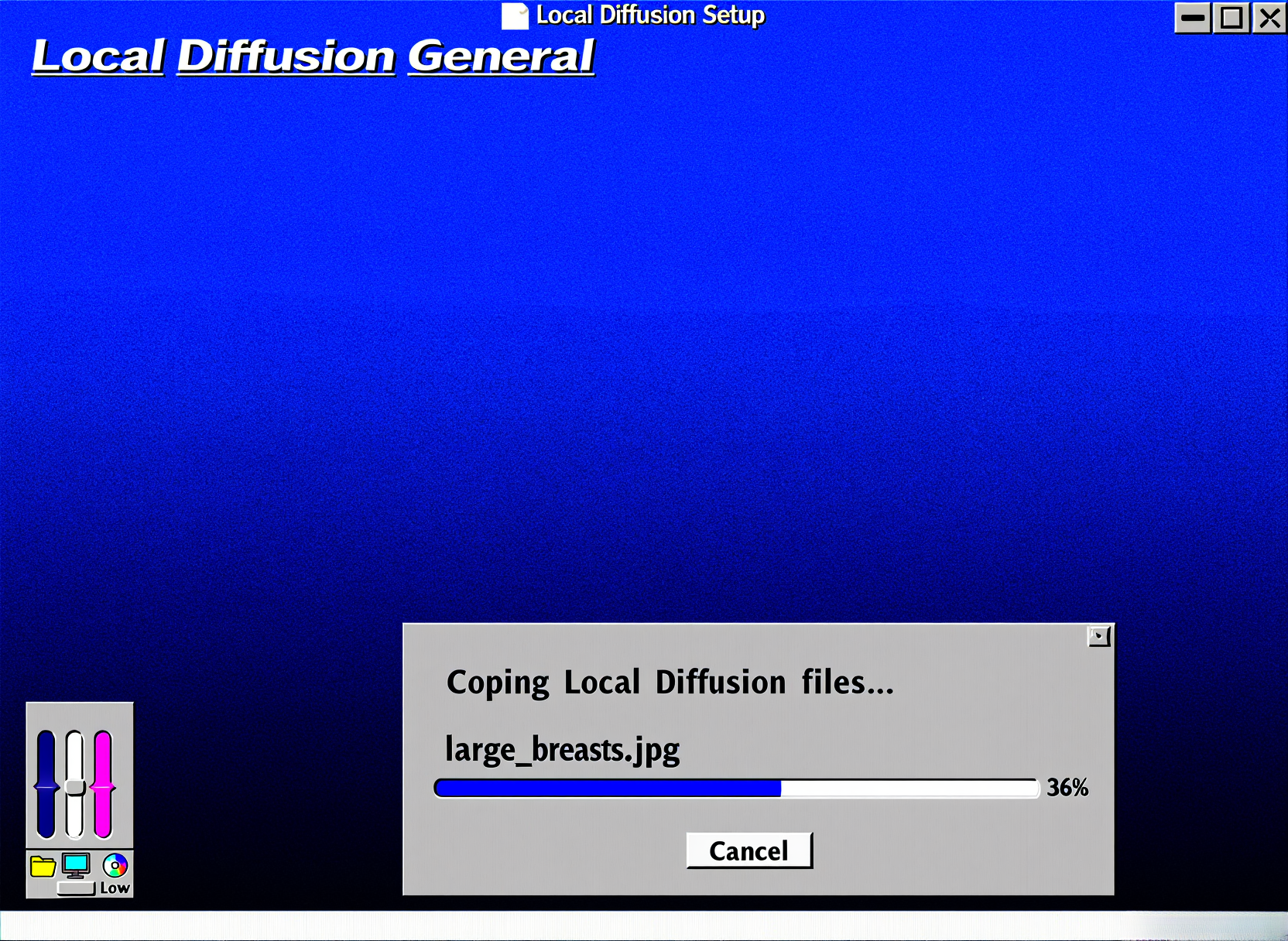
Task: Click the "Diffusion" heading link
Action: pyautogui.click(x=286, y=56)
